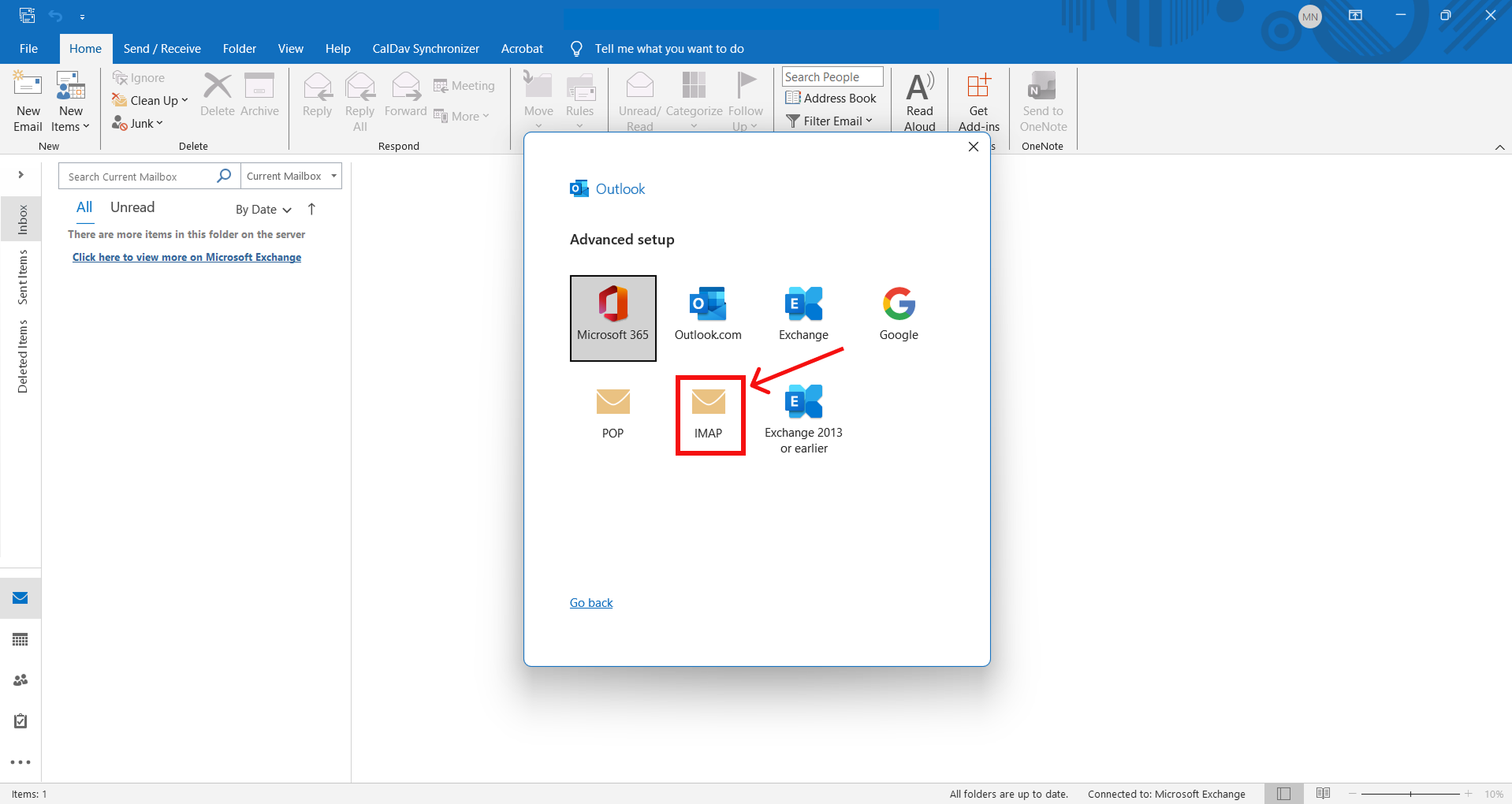The image size is (1512, 804).
Task: Show All messages filter
Action: pos(84,207)
